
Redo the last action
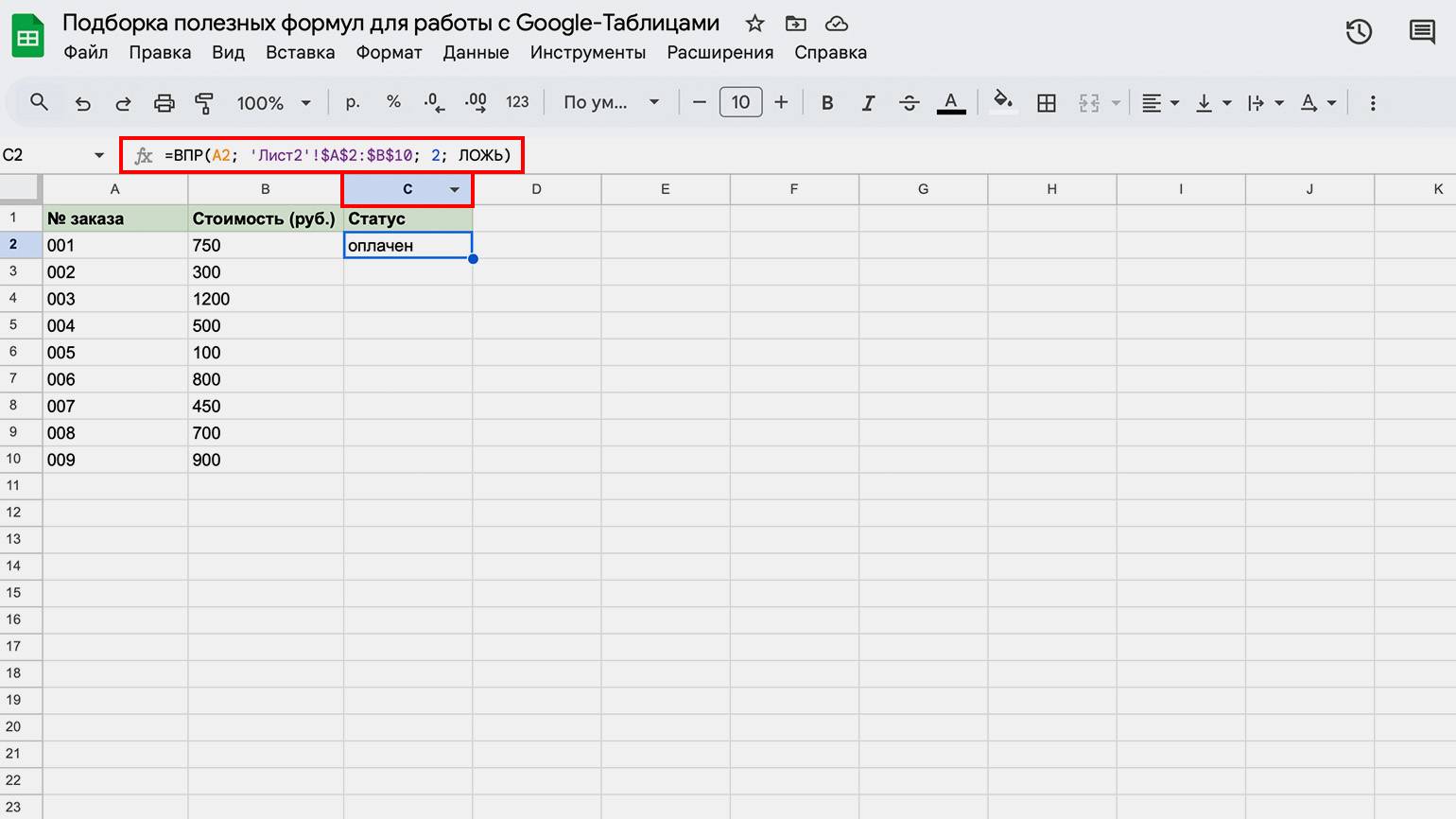click(123, 103)
